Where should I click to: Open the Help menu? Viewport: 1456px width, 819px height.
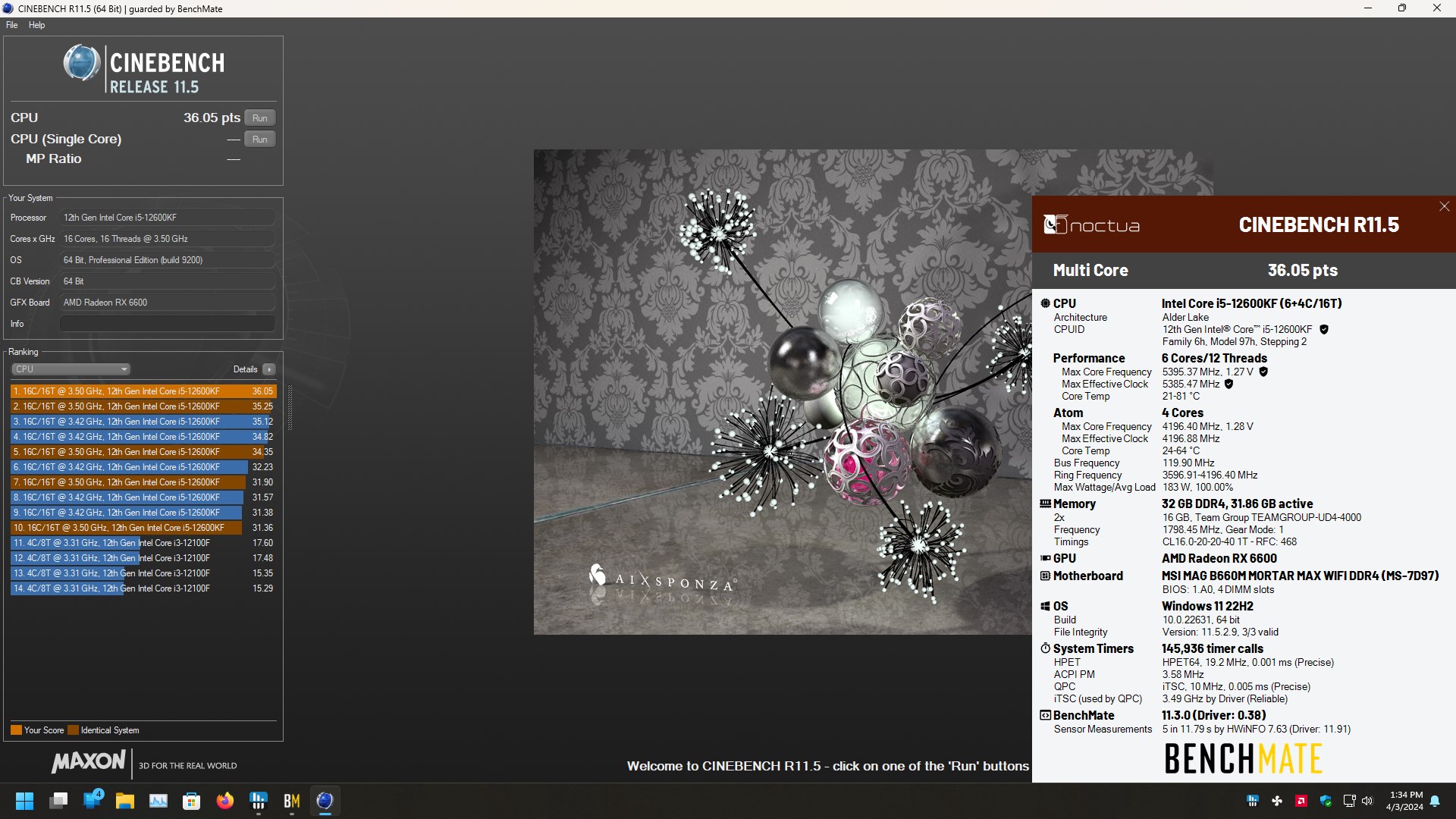click(x=36, y=25)
